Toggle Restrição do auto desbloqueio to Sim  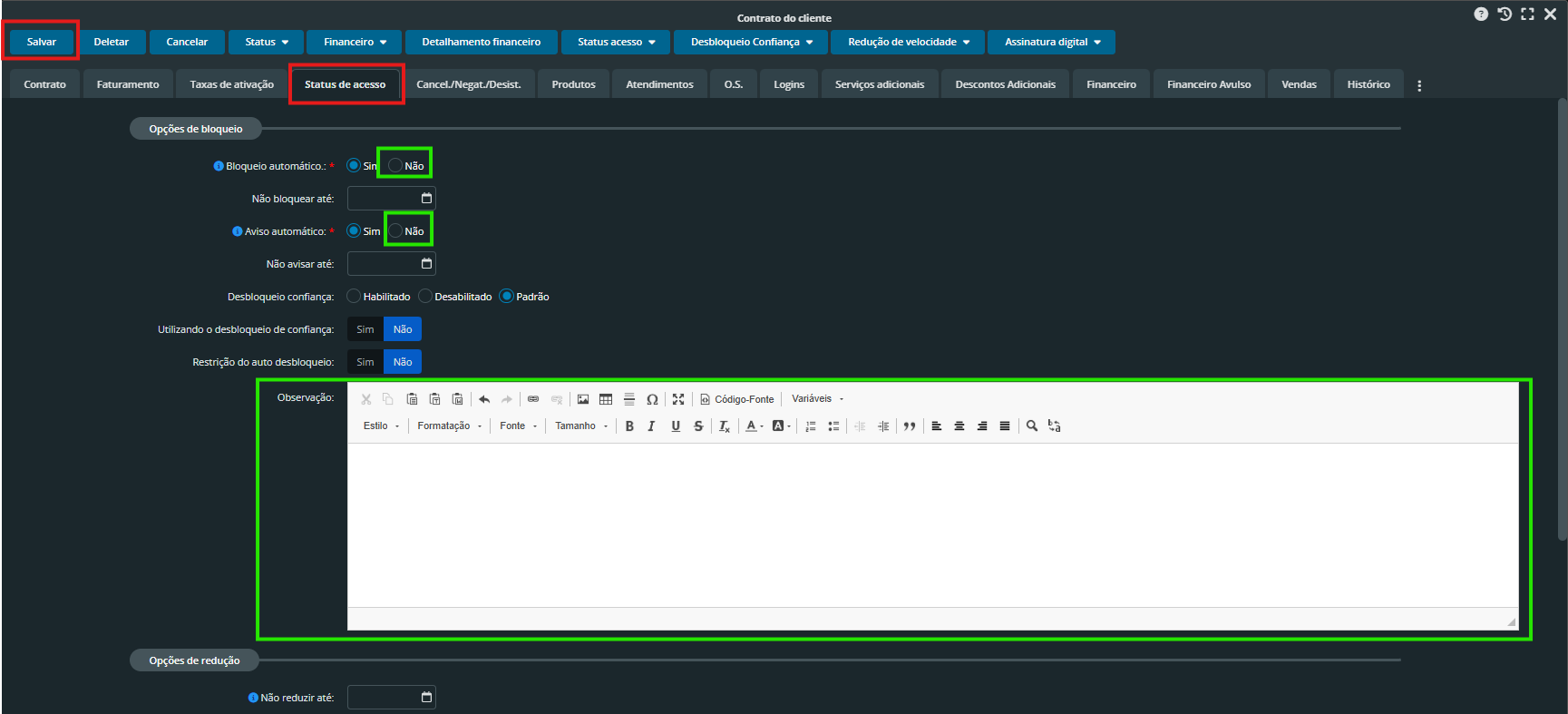click(x=365, y=362)
